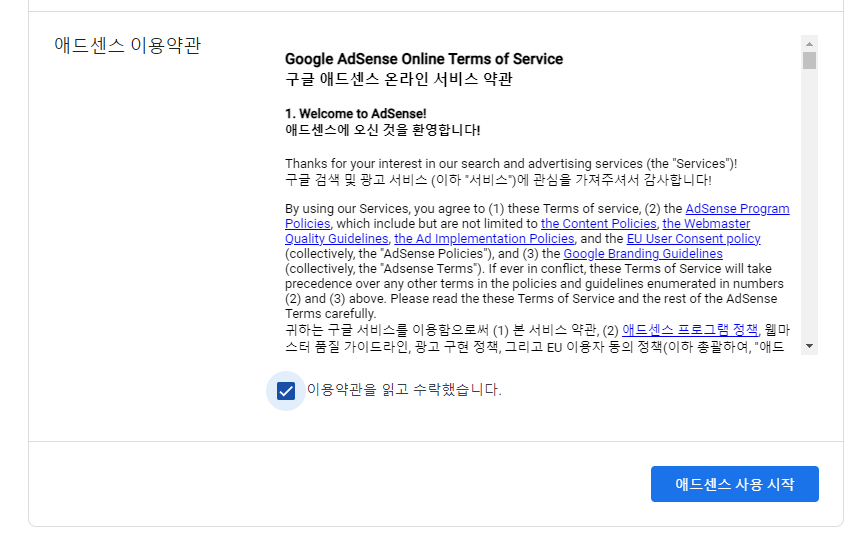The height and width of the screenshot is (535, 855).
Task: Open the Ad Implementation Policies link
Action: click(x=484, y=239)
